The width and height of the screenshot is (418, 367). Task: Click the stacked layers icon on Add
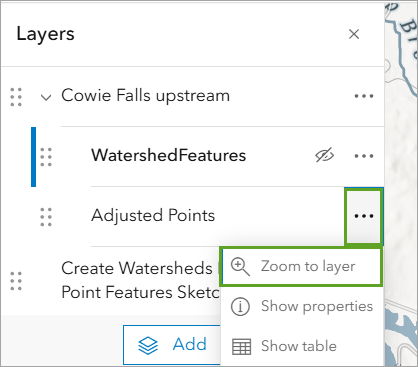[148, 345]
